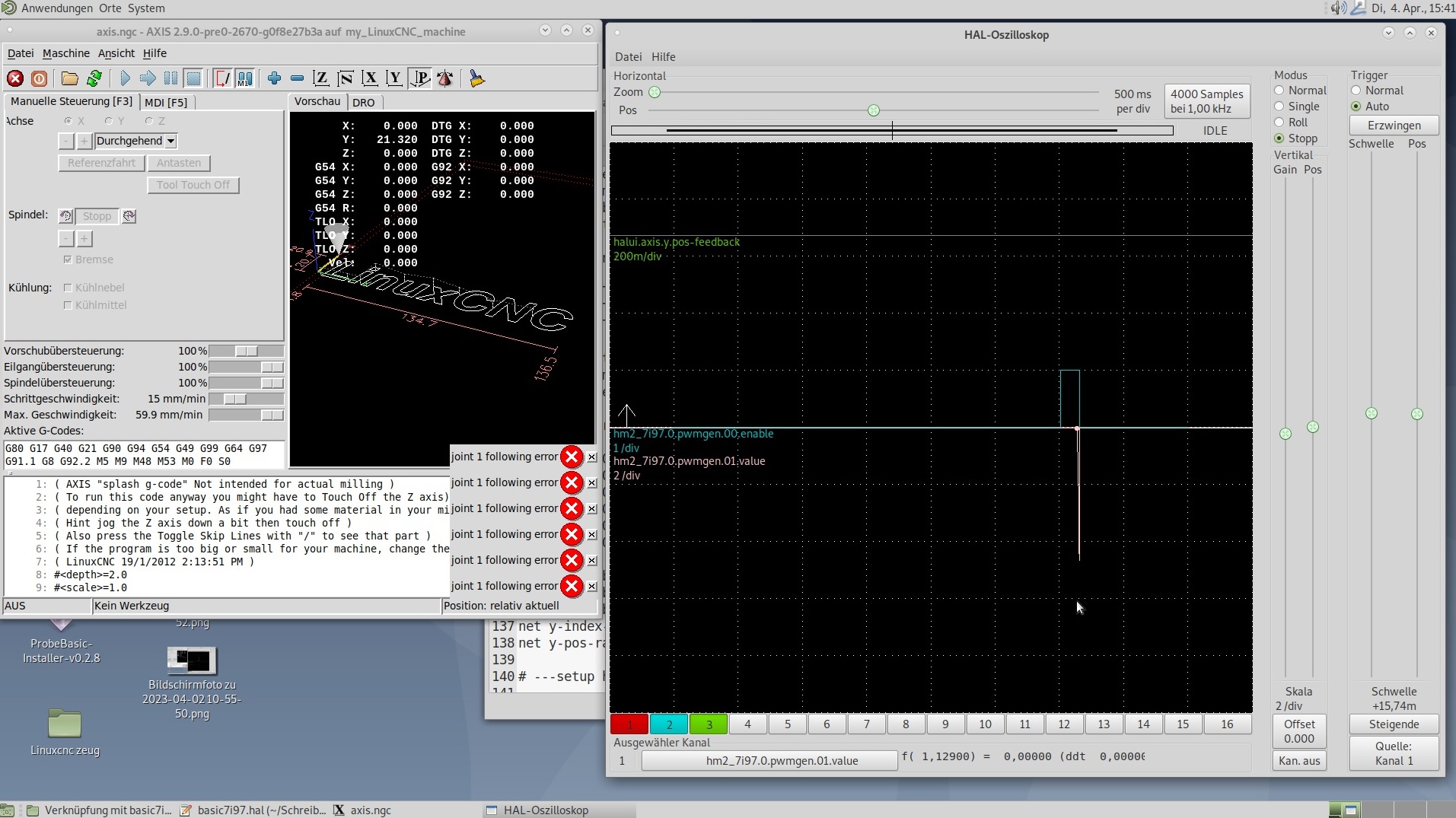Start spindle clockwise icon
1456x818 pixels.
[x=129, y=216]
